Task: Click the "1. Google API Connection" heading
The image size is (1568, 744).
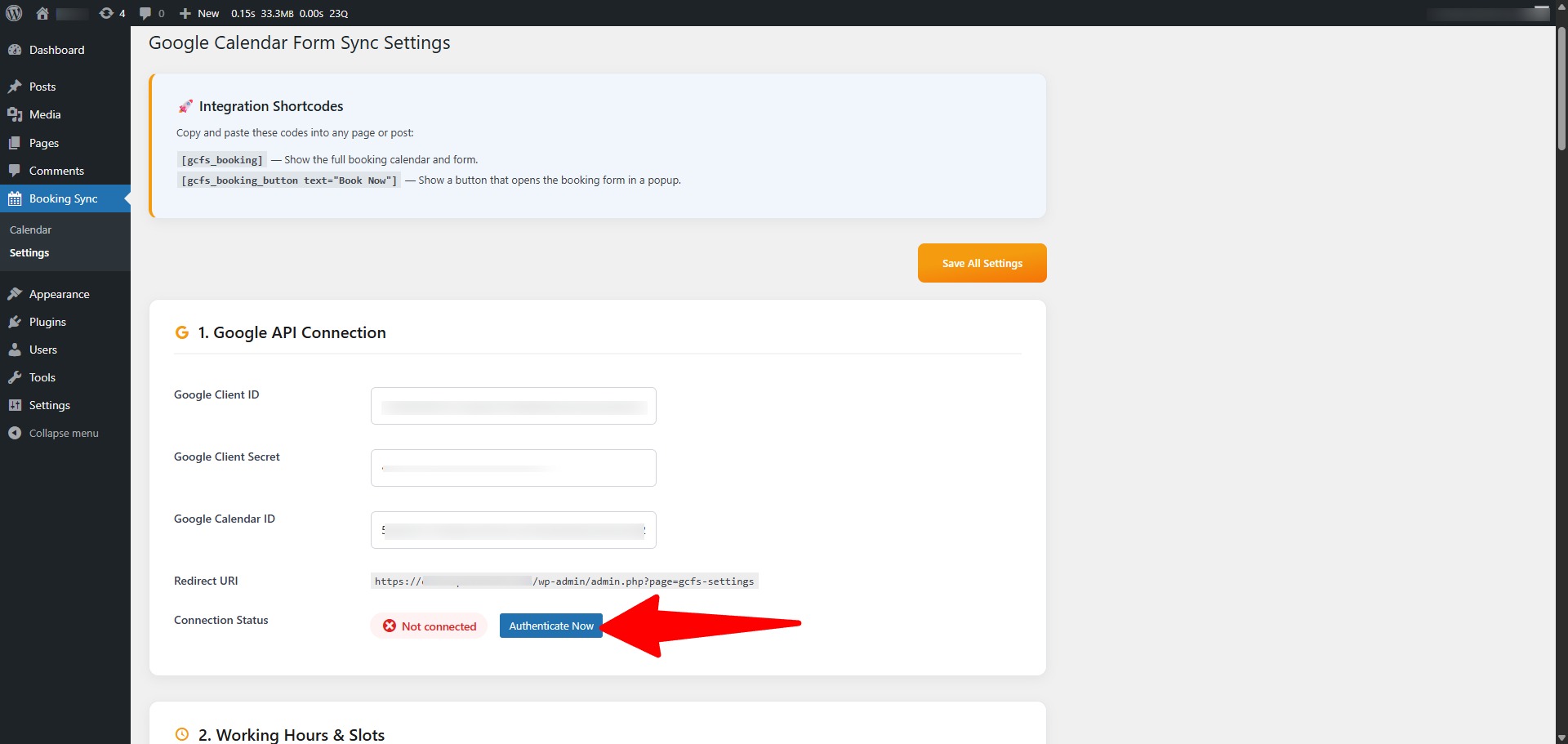Action: pyautogui.click(x=292, y=332)
